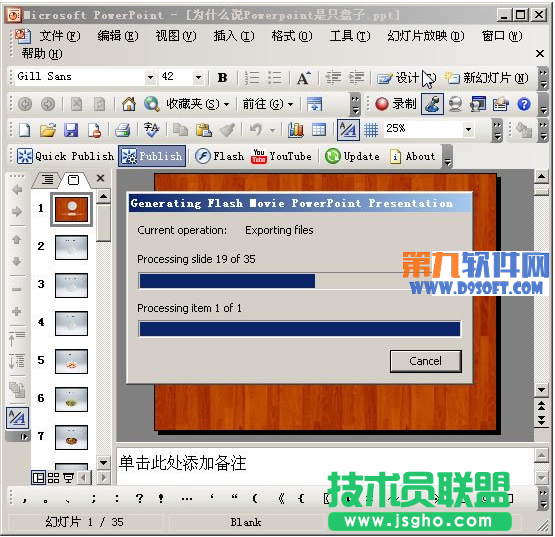This screenshot has width=555, height=537.
Task: Toggle the highlighted recording toolbar icon
Action: coord(432,104)
